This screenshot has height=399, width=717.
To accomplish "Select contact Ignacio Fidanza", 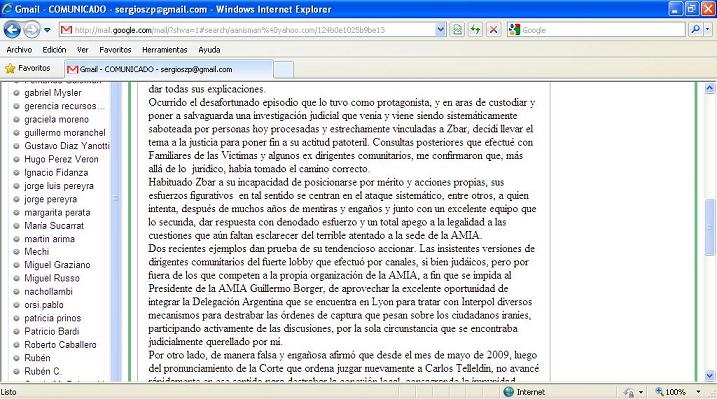I will tap(56, 172).
